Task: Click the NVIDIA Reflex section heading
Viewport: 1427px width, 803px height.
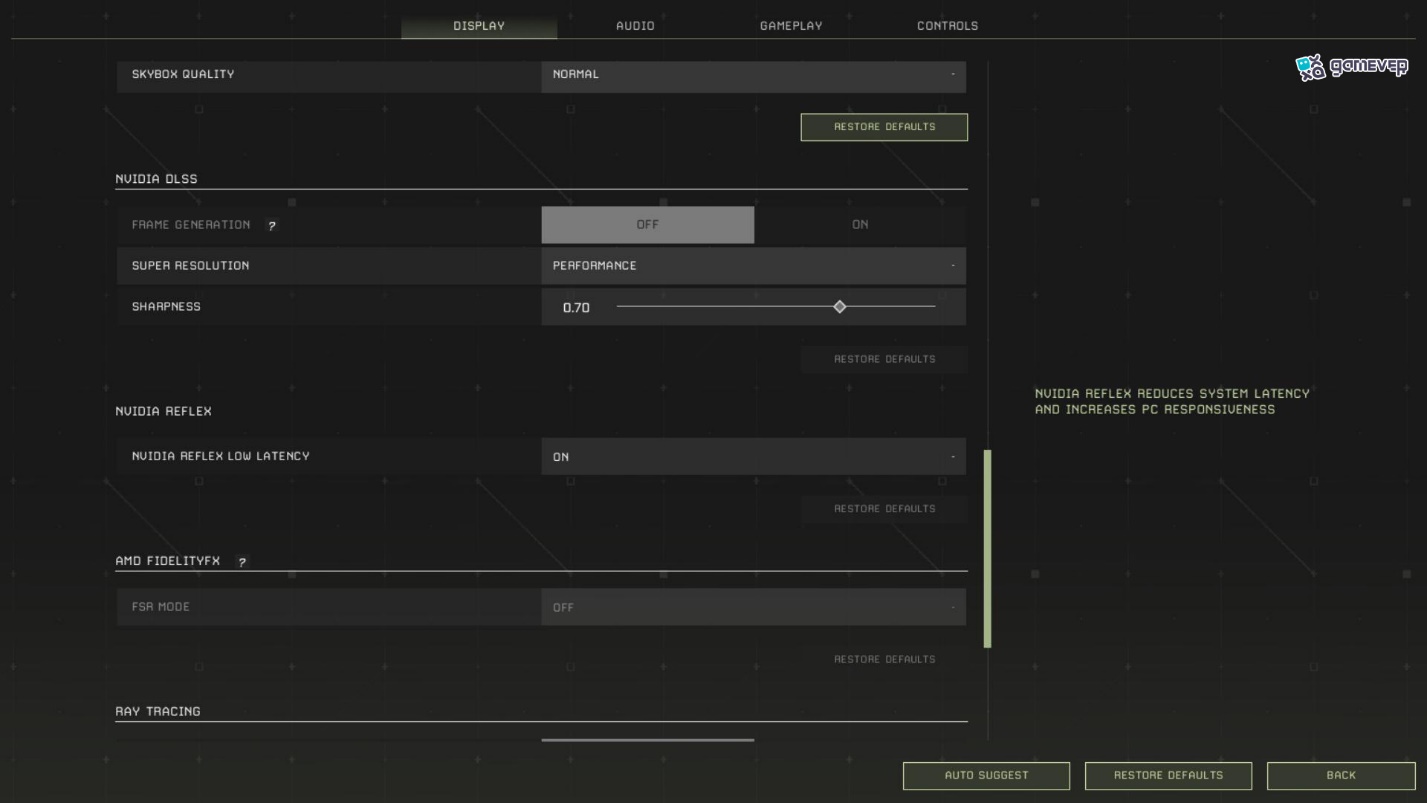Action: coord(163,412)
